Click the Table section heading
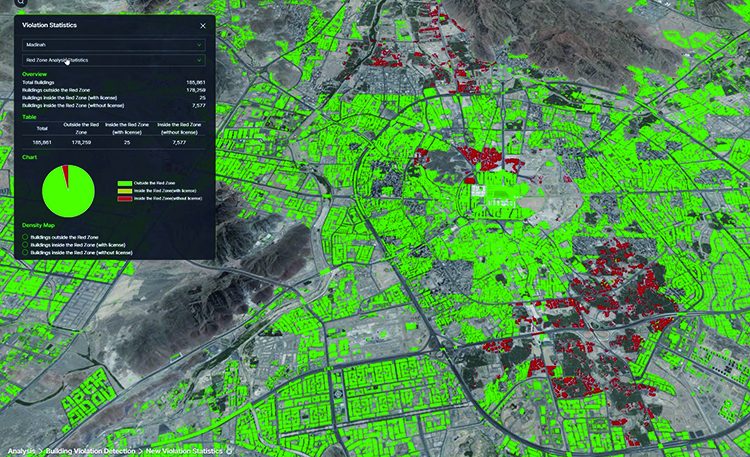This screenshot has height=457, width=750. [x=29, y=117]
